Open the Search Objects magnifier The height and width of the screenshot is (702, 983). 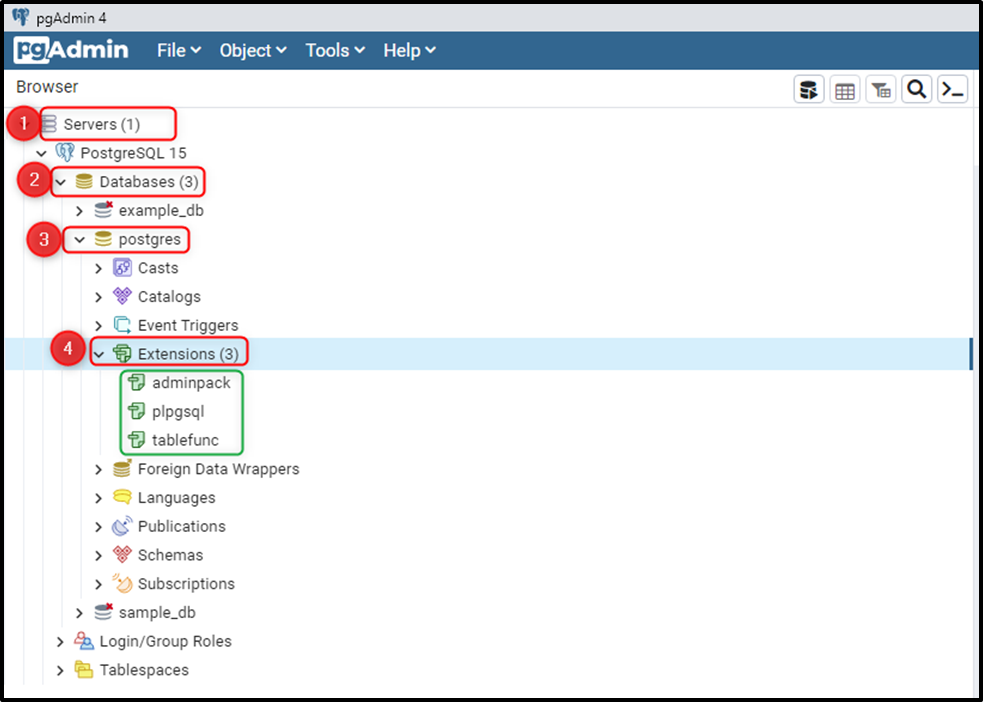[x=917, y=89]
